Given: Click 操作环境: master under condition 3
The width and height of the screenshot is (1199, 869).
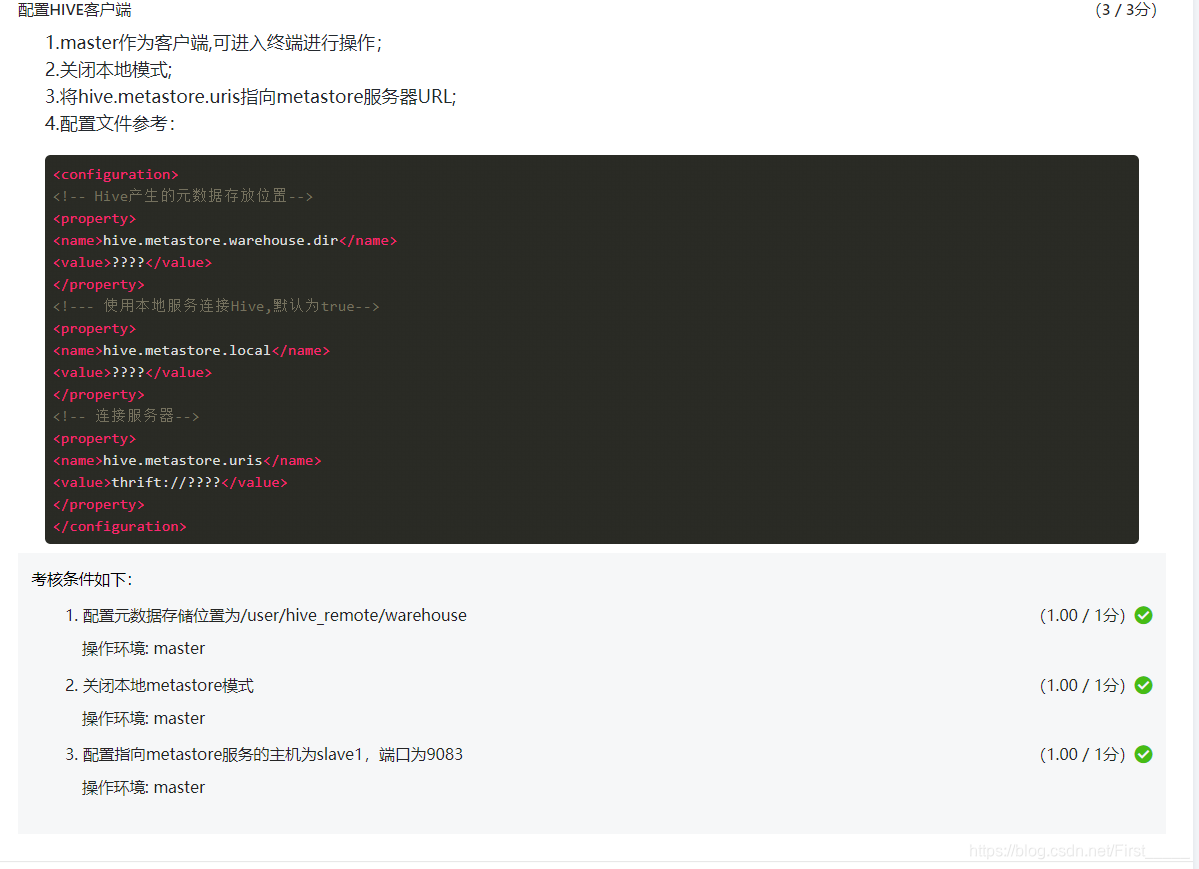Looking at the screenshot, I should point(144,787).
